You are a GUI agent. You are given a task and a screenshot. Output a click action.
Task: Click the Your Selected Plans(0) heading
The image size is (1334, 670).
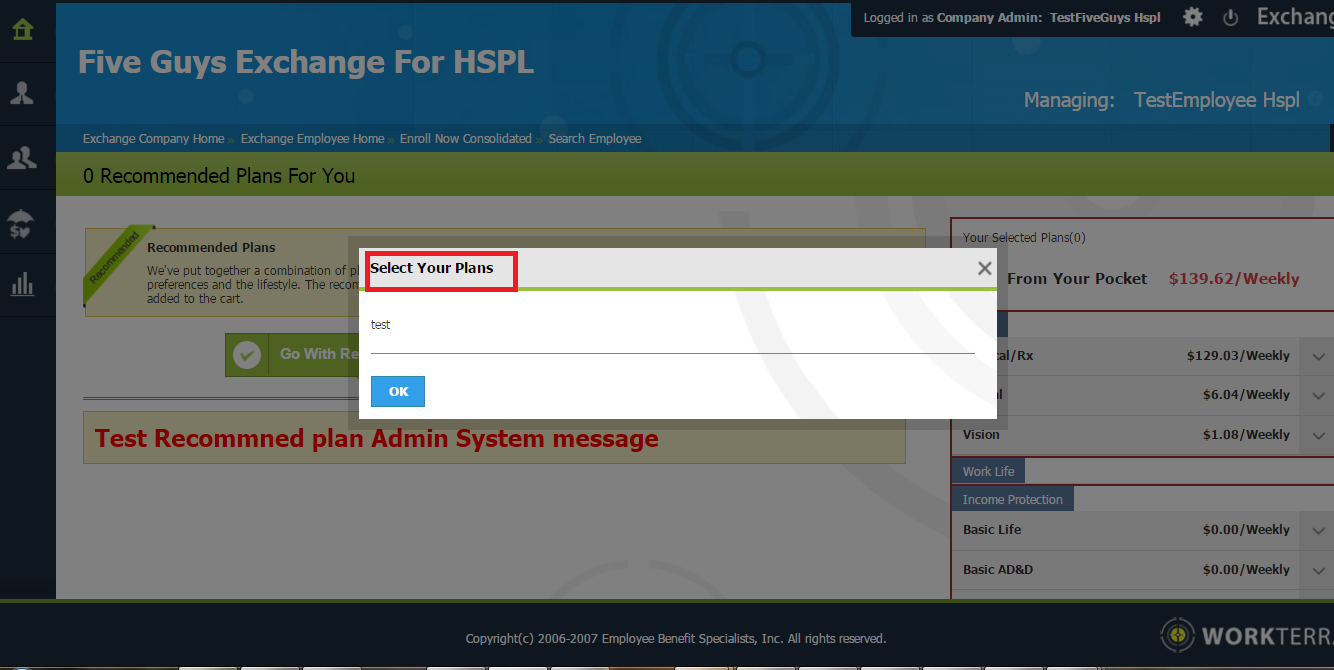1024,238
